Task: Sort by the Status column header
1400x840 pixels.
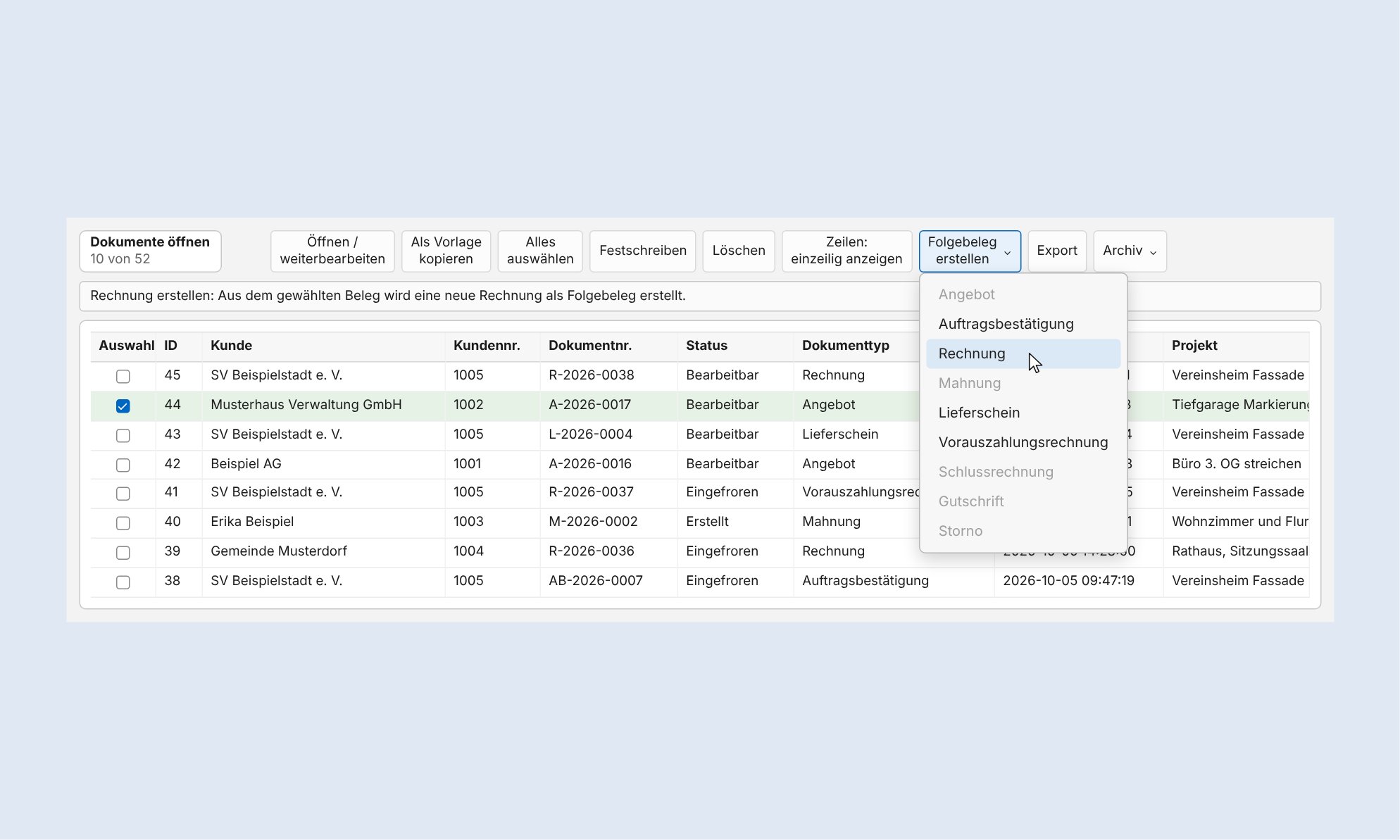Action: click(706, 346)
